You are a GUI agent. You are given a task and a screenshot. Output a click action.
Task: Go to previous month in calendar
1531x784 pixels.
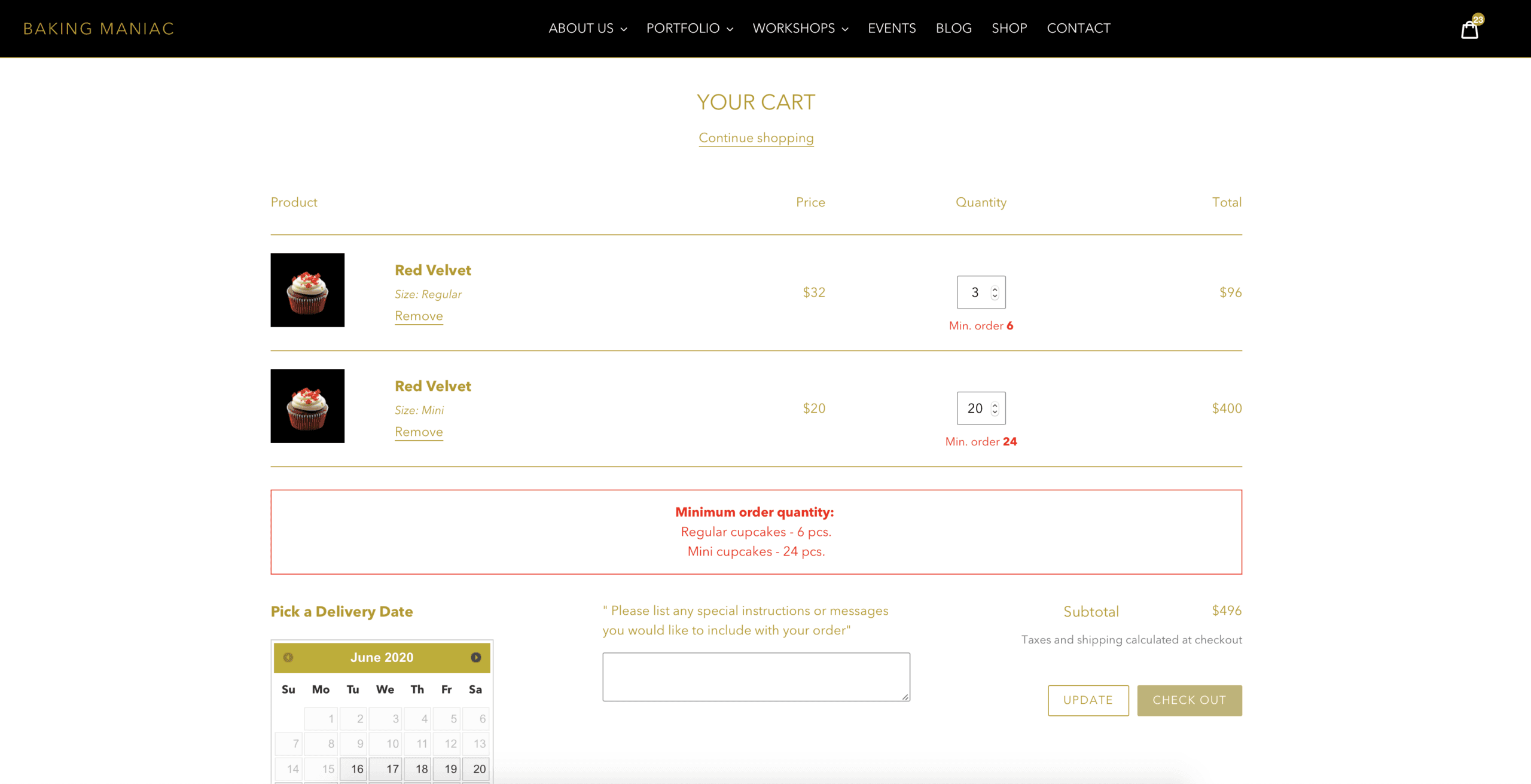(x=288, y=657)
